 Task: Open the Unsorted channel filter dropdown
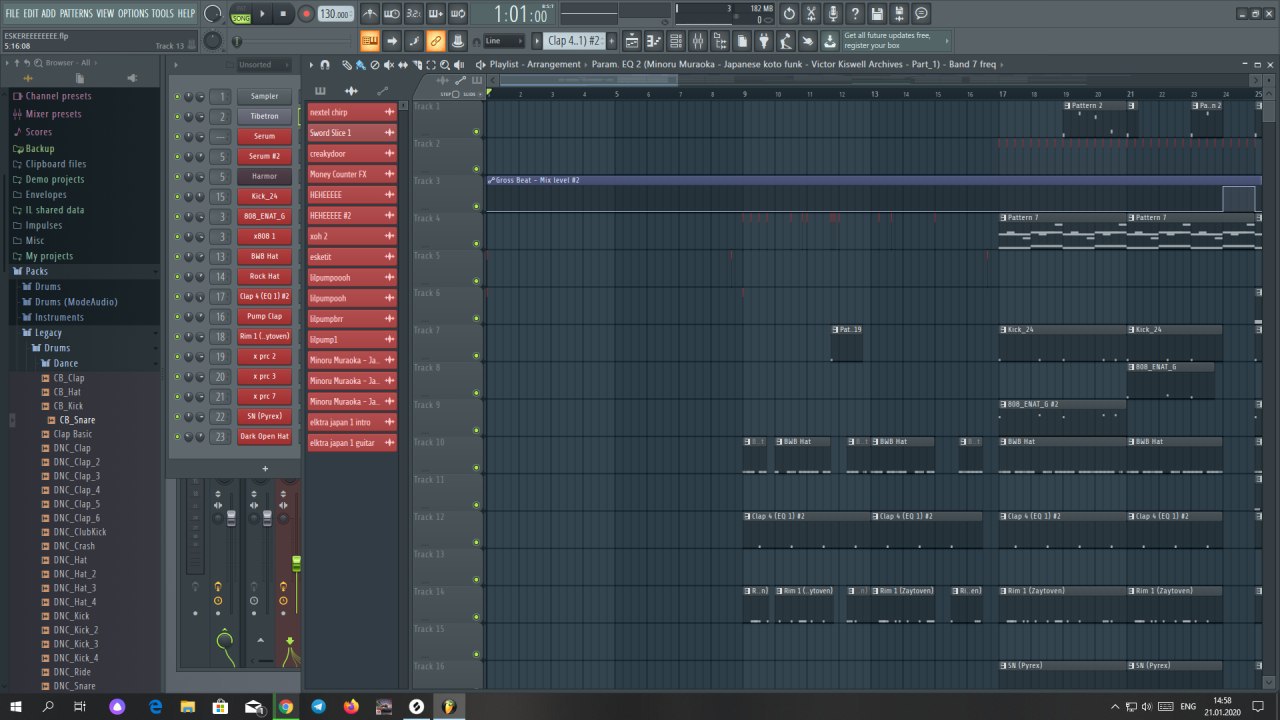coord(263,64)
